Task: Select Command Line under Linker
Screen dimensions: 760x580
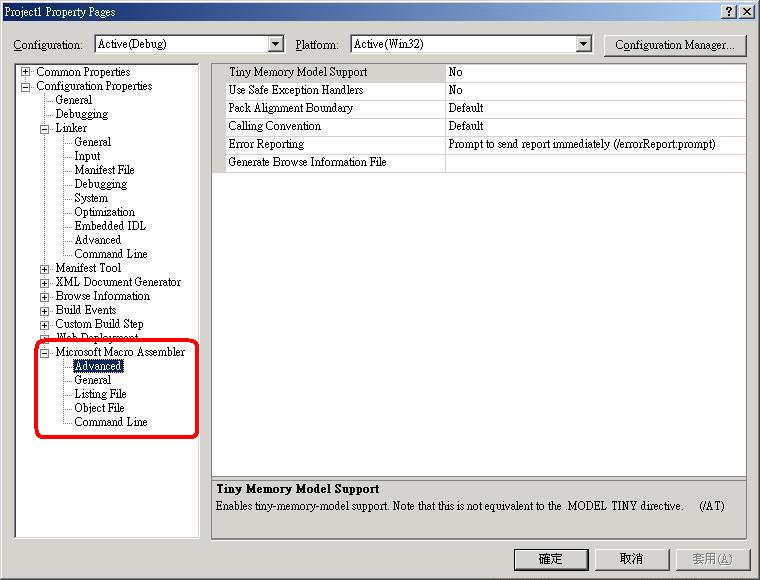Action: pyautogui.click(x=111, y=254)
